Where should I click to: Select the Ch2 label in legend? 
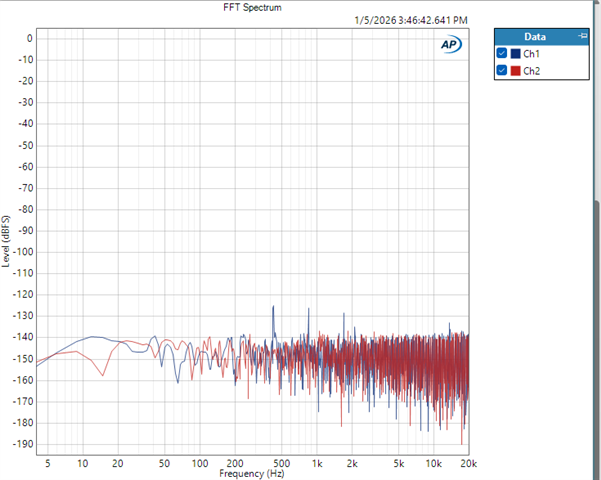pos(532,71)
